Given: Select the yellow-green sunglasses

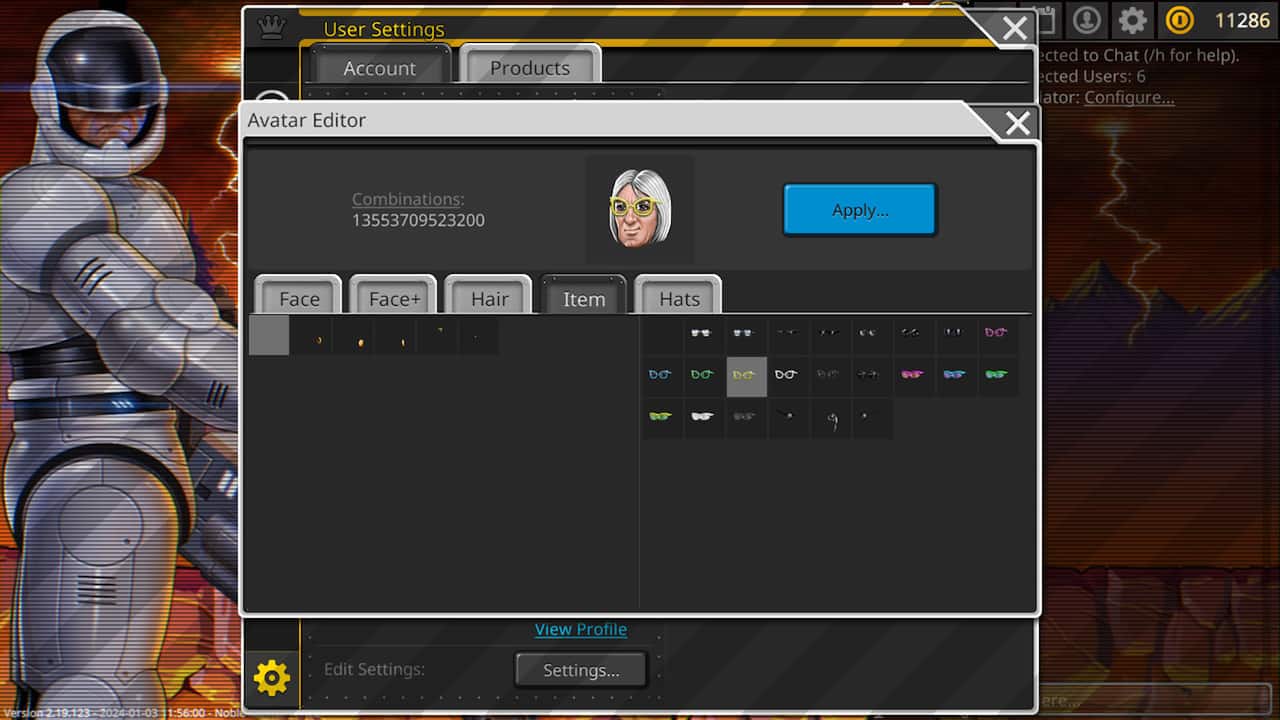Looking at the screenshot, I should point(661,418).
